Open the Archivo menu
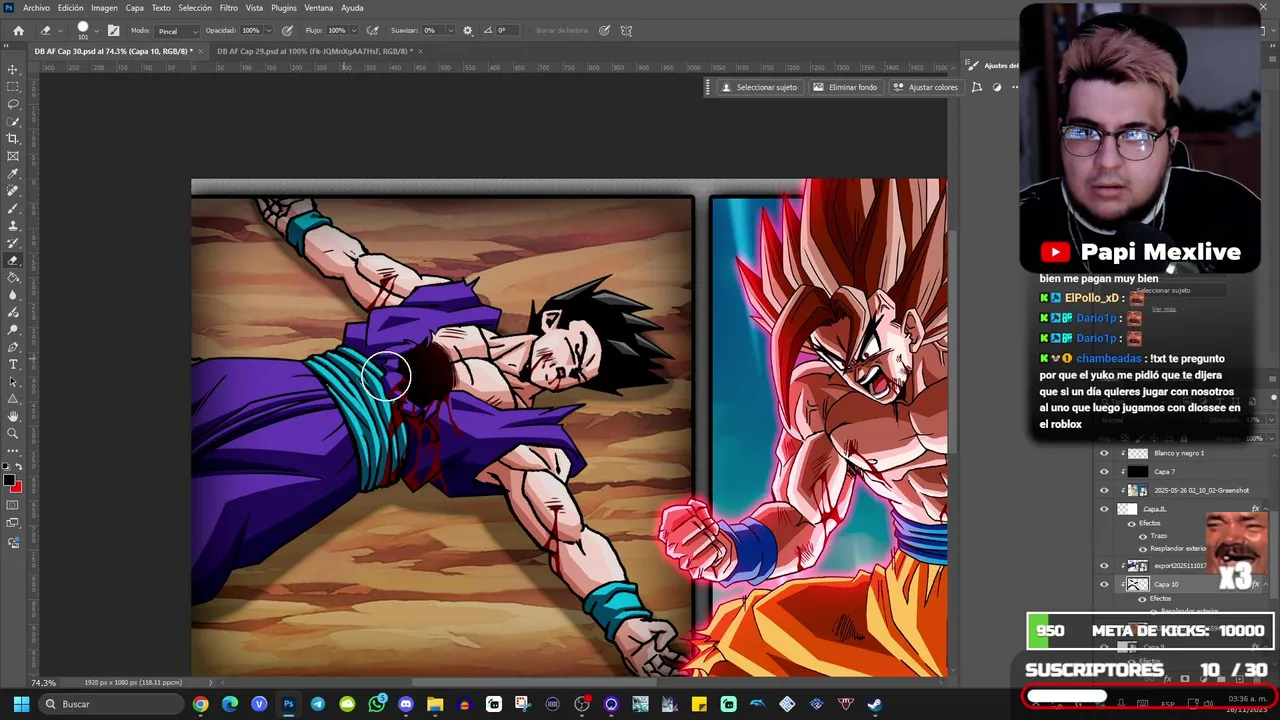This screenshot has height=720, width=1280. [36, 8]
